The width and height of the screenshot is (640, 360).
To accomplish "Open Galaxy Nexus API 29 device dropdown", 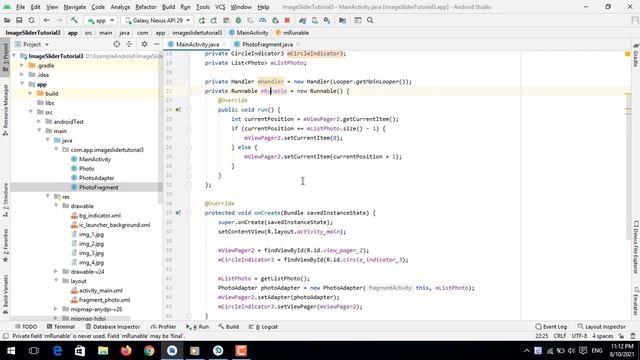I will click(x=158, y=20).
